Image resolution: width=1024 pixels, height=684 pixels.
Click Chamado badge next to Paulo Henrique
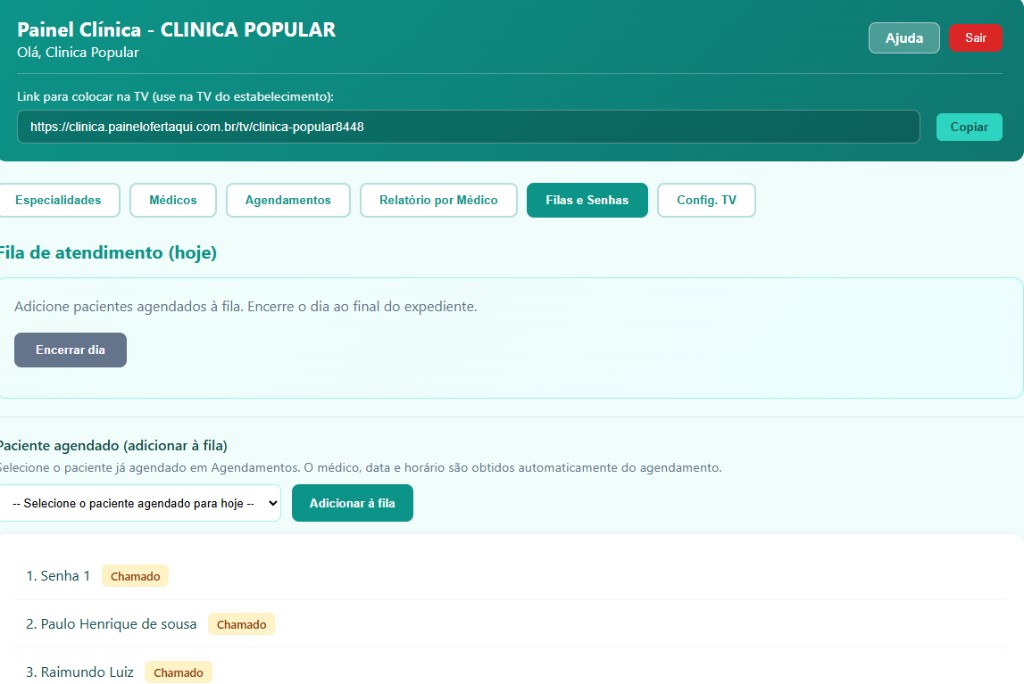pyautogui.click(x=241, y=624)
